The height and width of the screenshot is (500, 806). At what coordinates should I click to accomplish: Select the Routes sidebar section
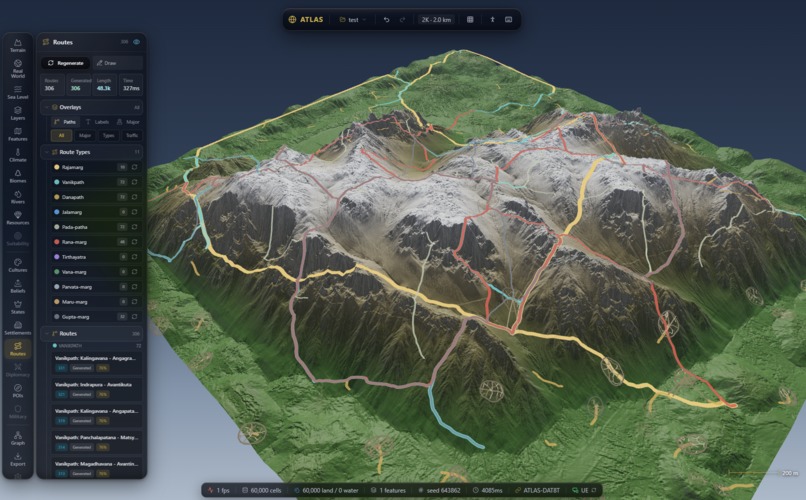pos(17,349)
